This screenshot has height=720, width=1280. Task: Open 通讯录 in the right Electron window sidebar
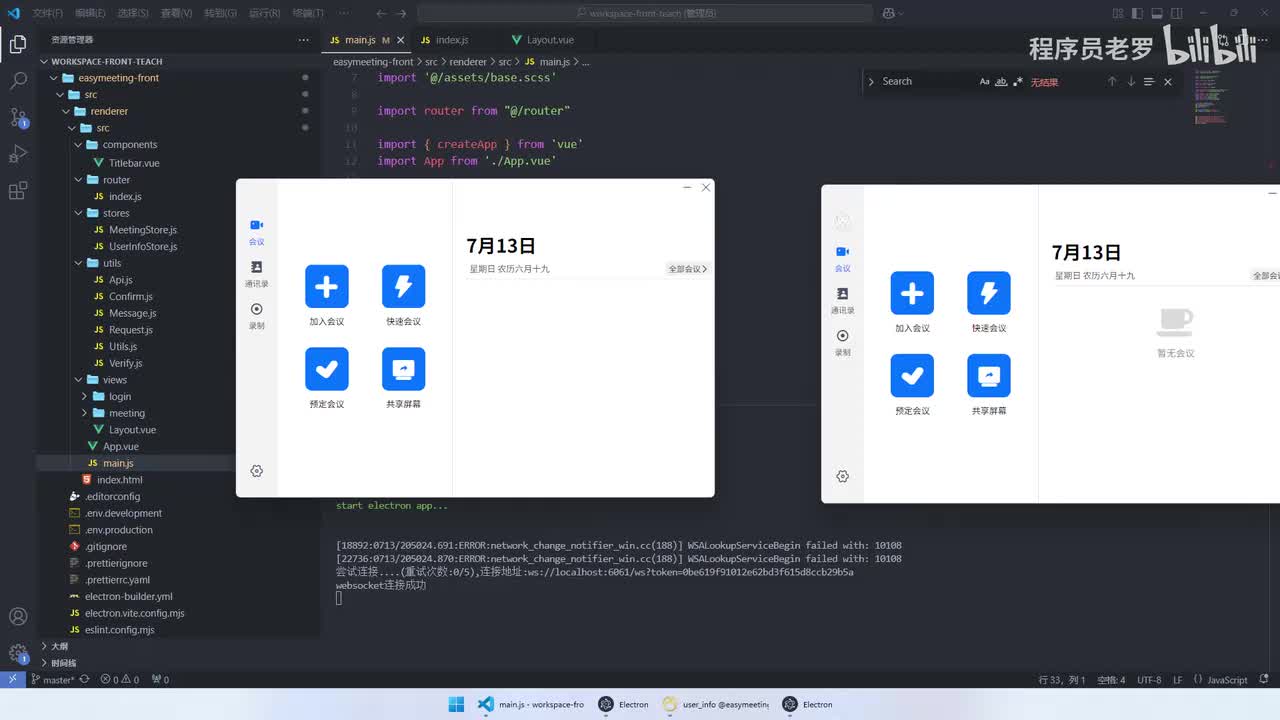(842, 301)
